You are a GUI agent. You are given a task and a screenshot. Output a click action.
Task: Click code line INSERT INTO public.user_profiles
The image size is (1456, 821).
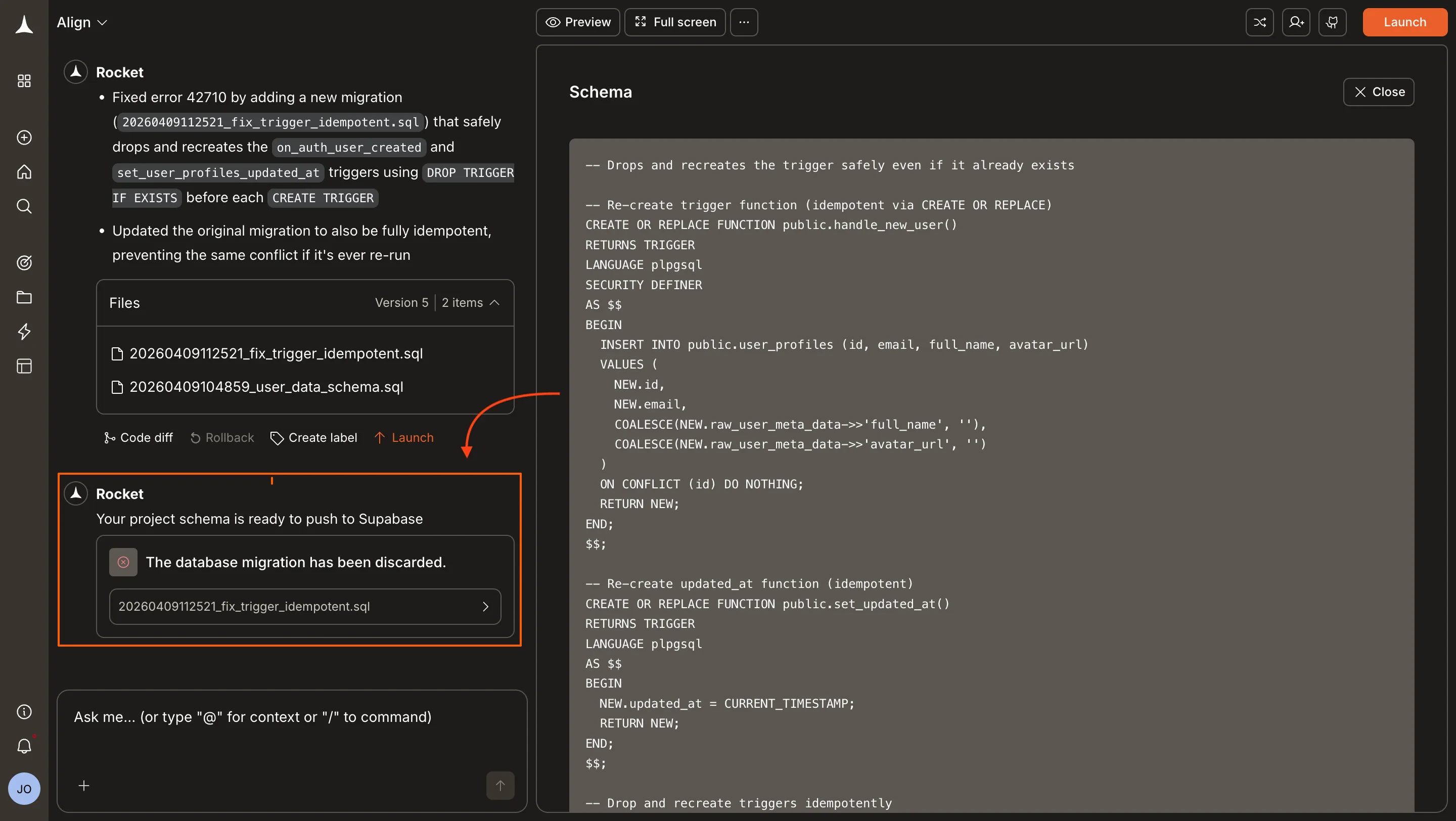click(844, 344)
